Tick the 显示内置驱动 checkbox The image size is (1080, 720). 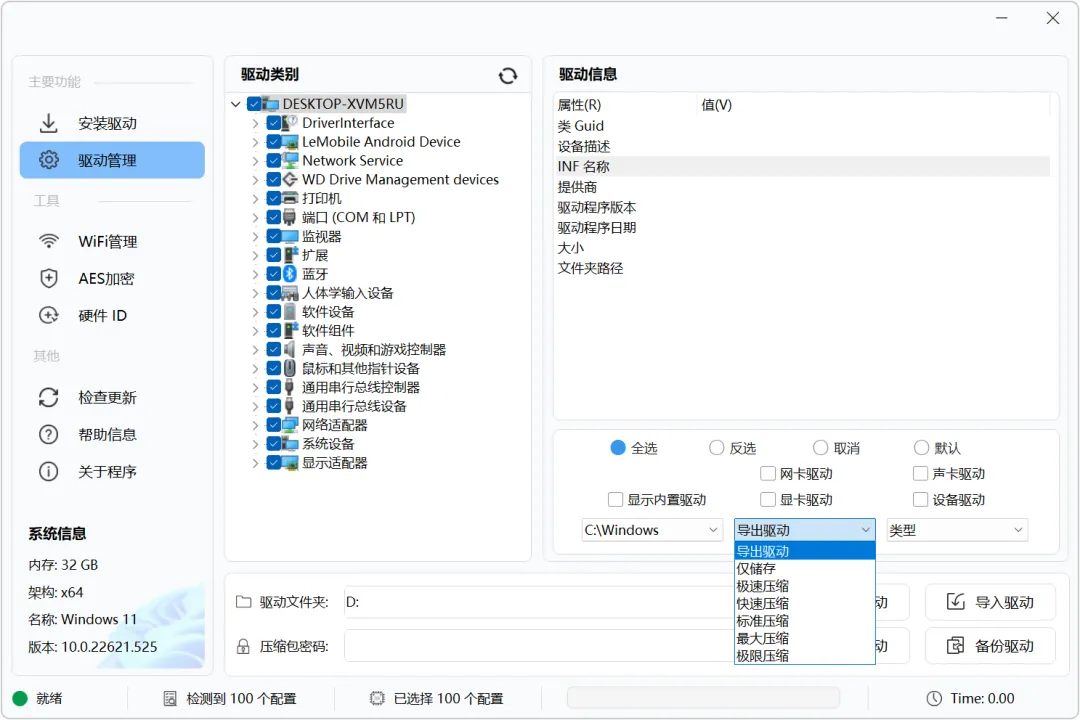[615, 500]
